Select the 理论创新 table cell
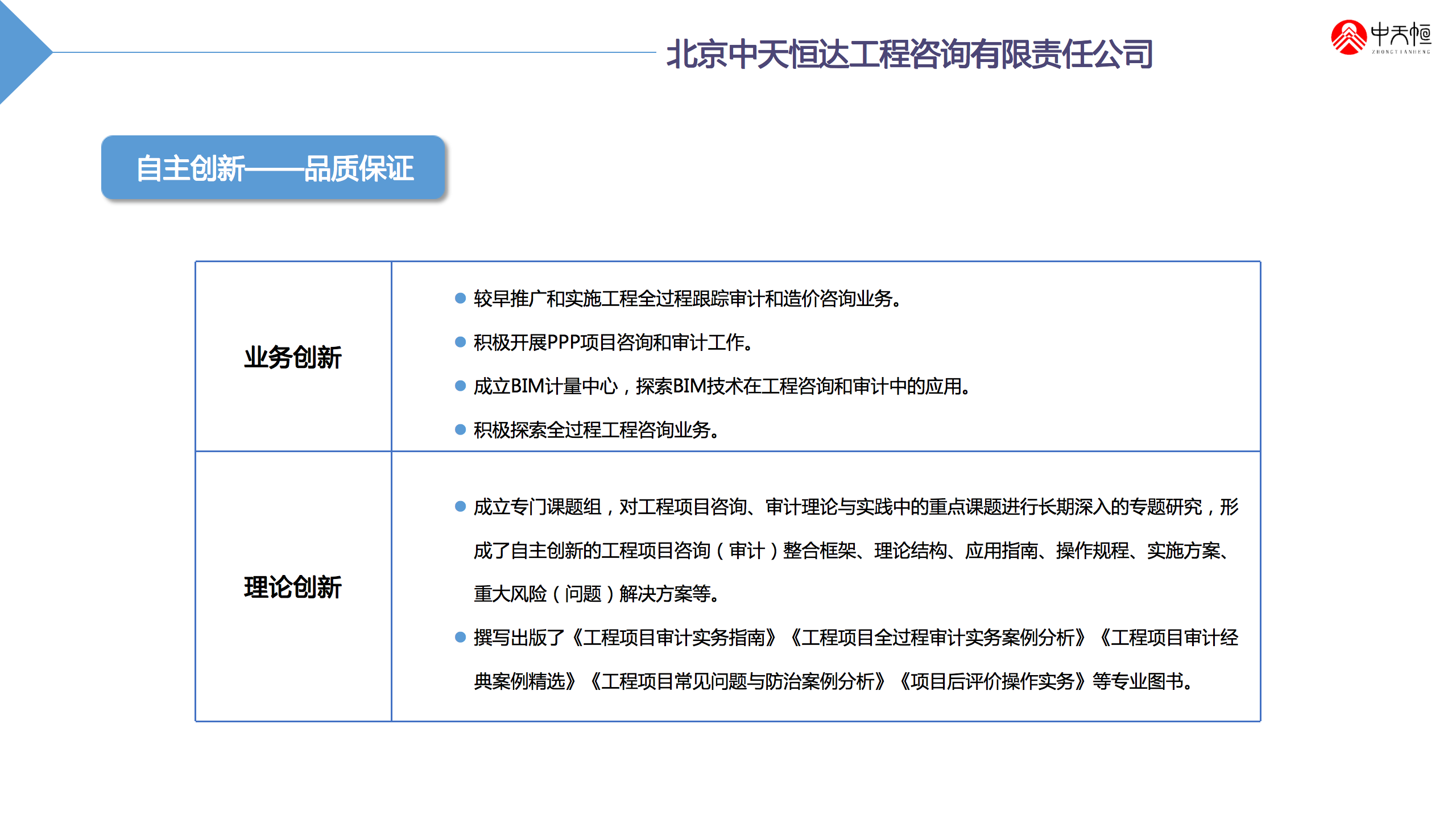The width and height of the screenshot is (1456, 819). (293, 586)
